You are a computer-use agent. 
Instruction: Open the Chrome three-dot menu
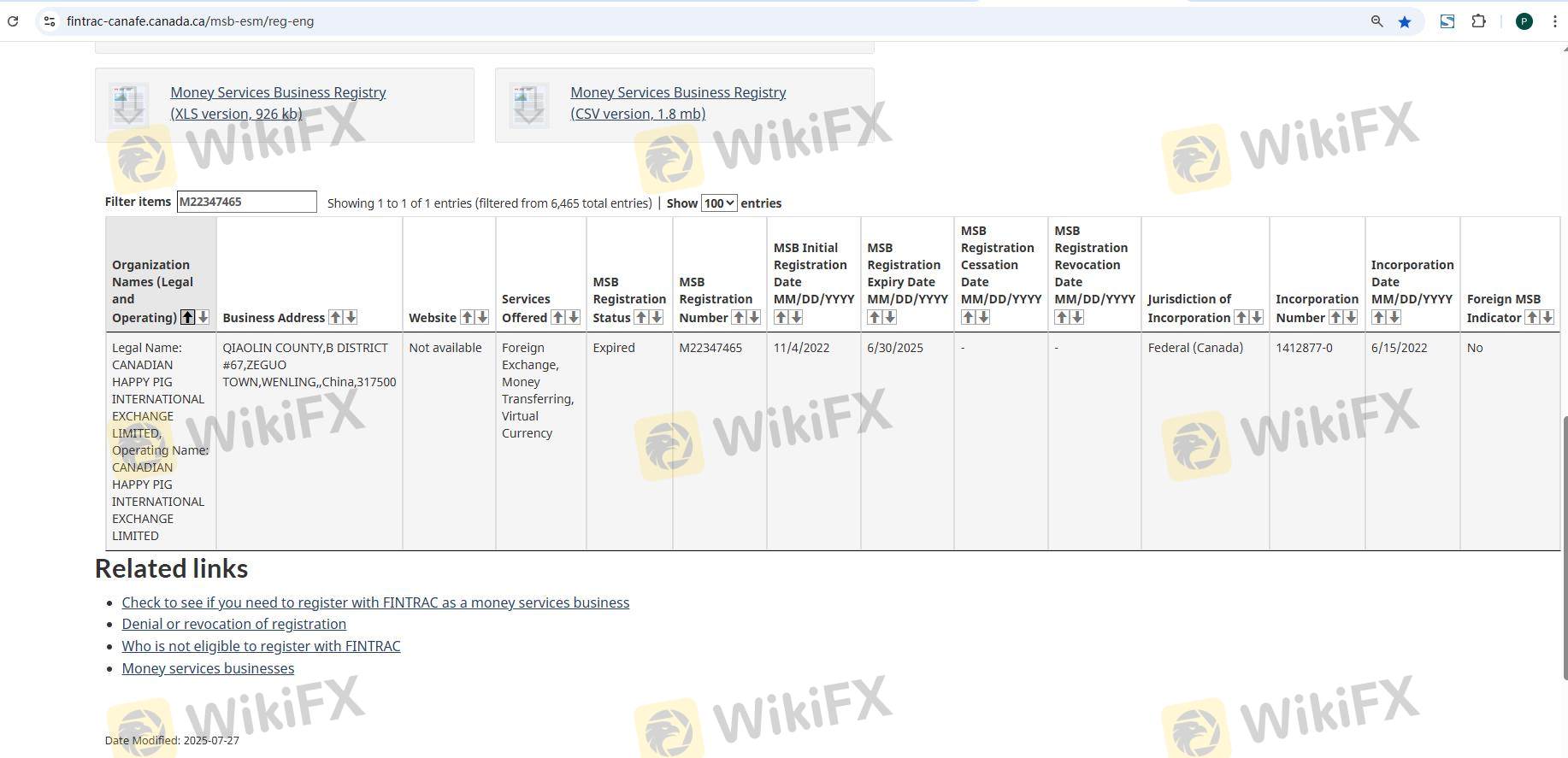[1554, 21]
